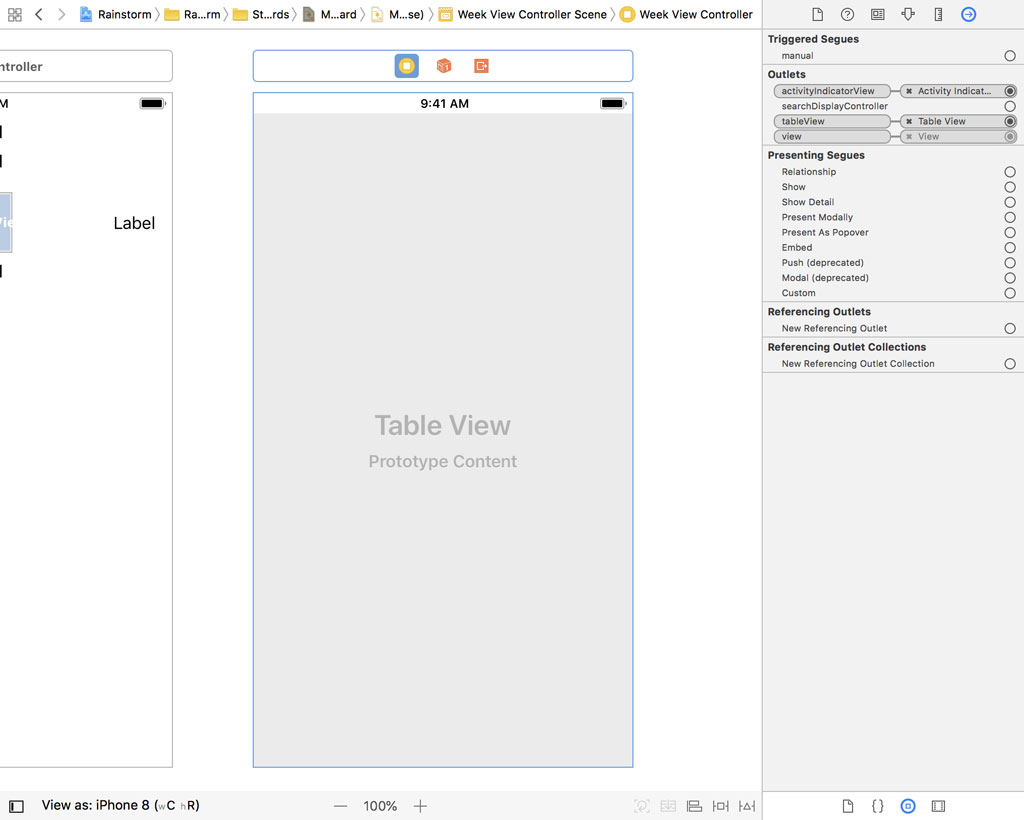The width and height of the screenshot is (1024, 820).
Task: Open the Size inspector
Action: coord(936,14)
